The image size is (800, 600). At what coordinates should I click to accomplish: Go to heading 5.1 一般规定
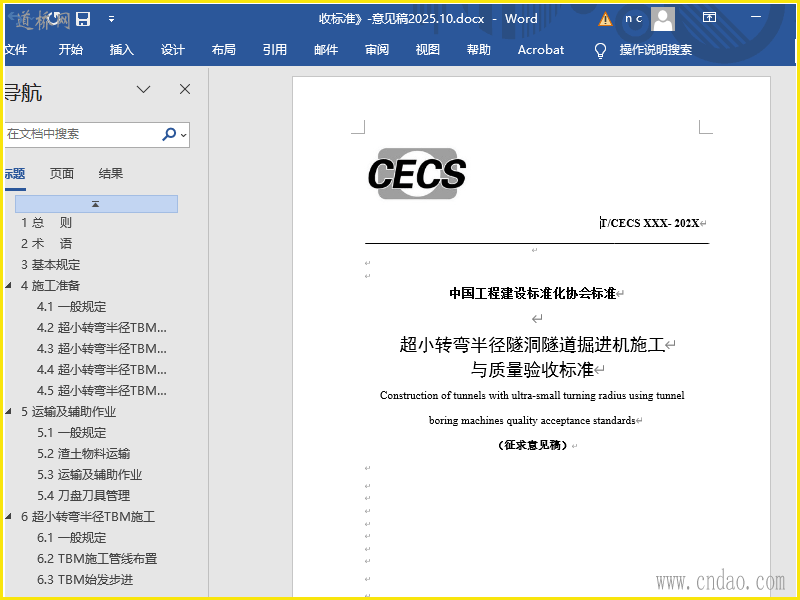click(71, 433)
